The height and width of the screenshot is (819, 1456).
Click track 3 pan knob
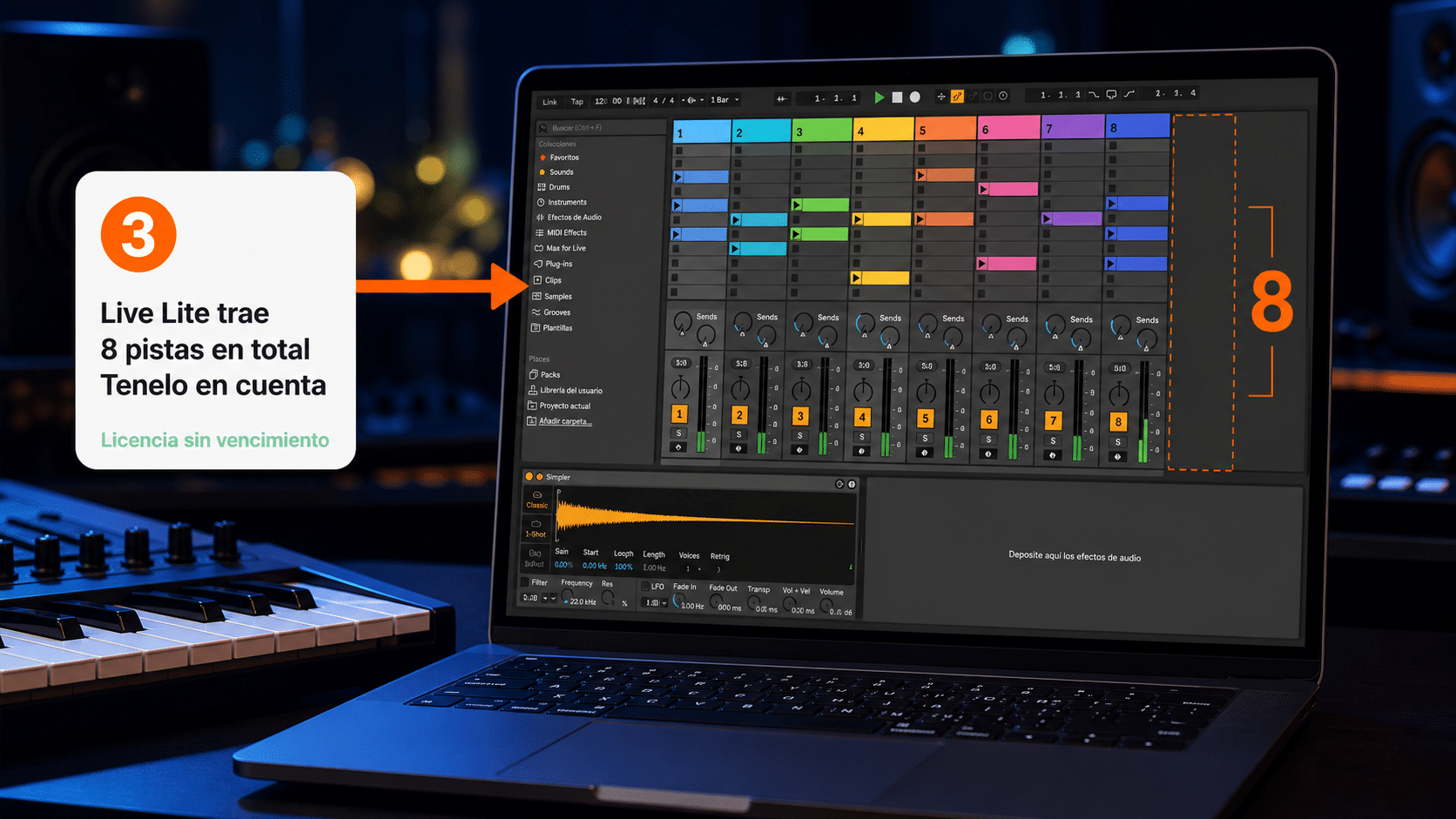[x=800, y=390]
